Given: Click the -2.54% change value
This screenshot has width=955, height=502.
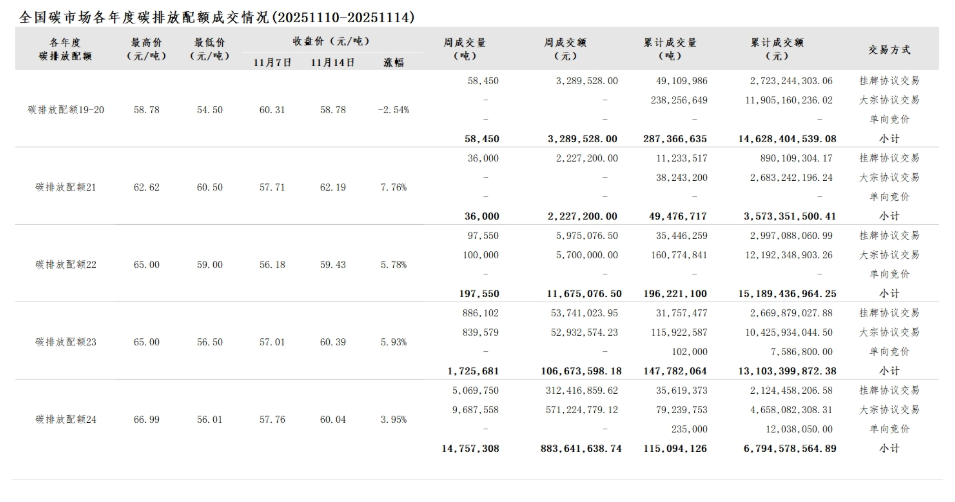Looking at the screenshot, I should pos(394,109).
